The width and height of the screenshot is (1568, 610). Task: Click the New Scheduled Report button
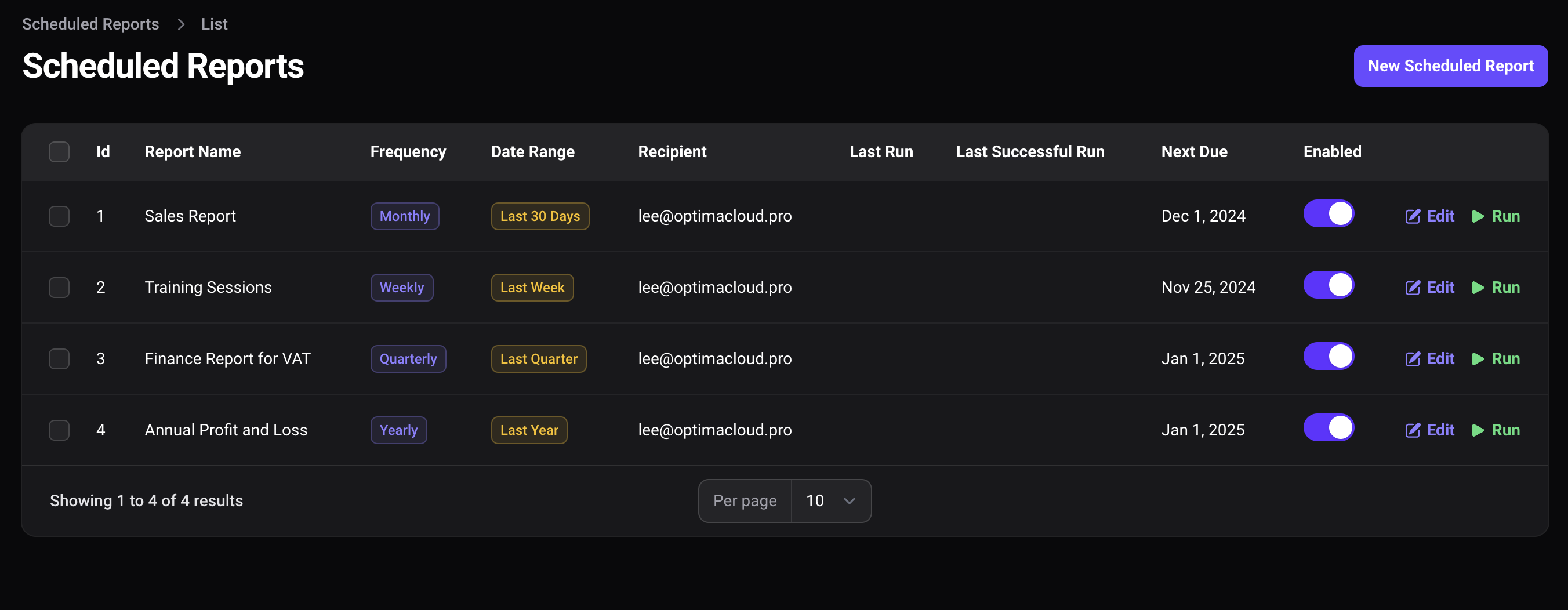1450,66
